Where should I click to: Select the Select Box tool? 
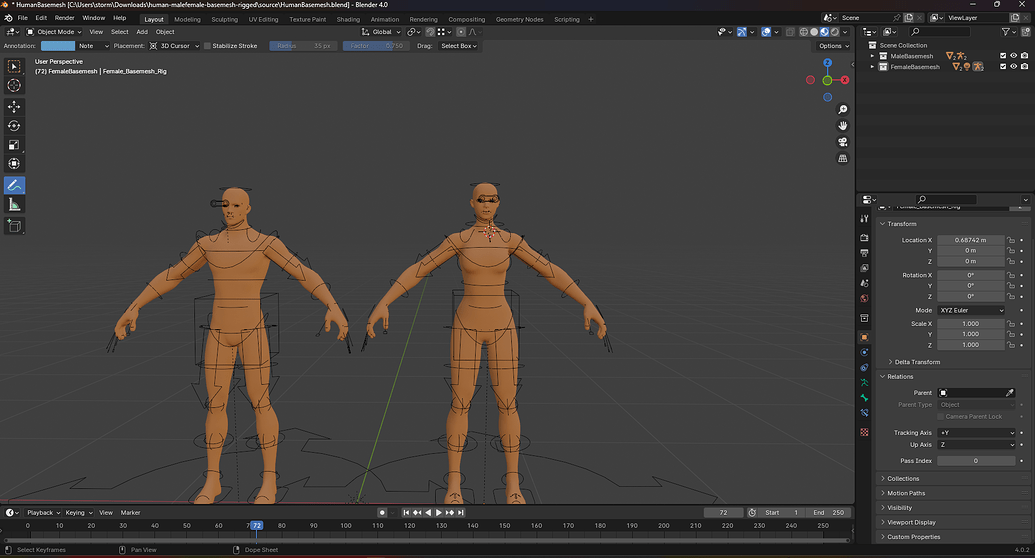[14, 66]
